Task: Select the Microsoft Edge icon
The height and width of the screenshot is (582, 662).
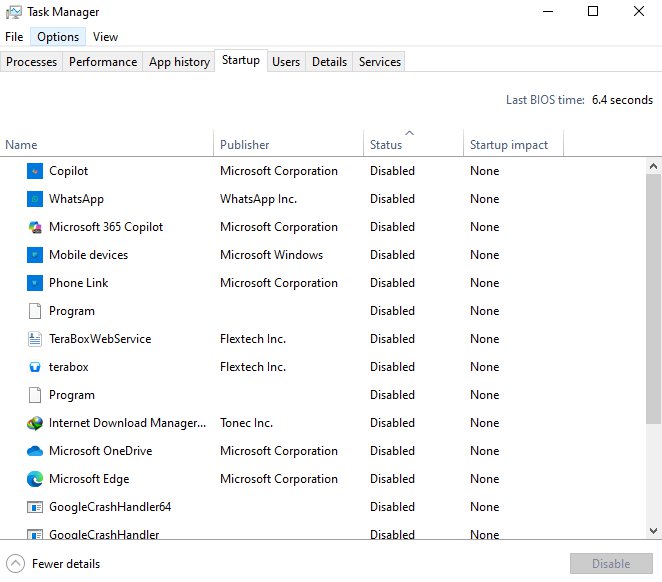Action: (35, 479)
